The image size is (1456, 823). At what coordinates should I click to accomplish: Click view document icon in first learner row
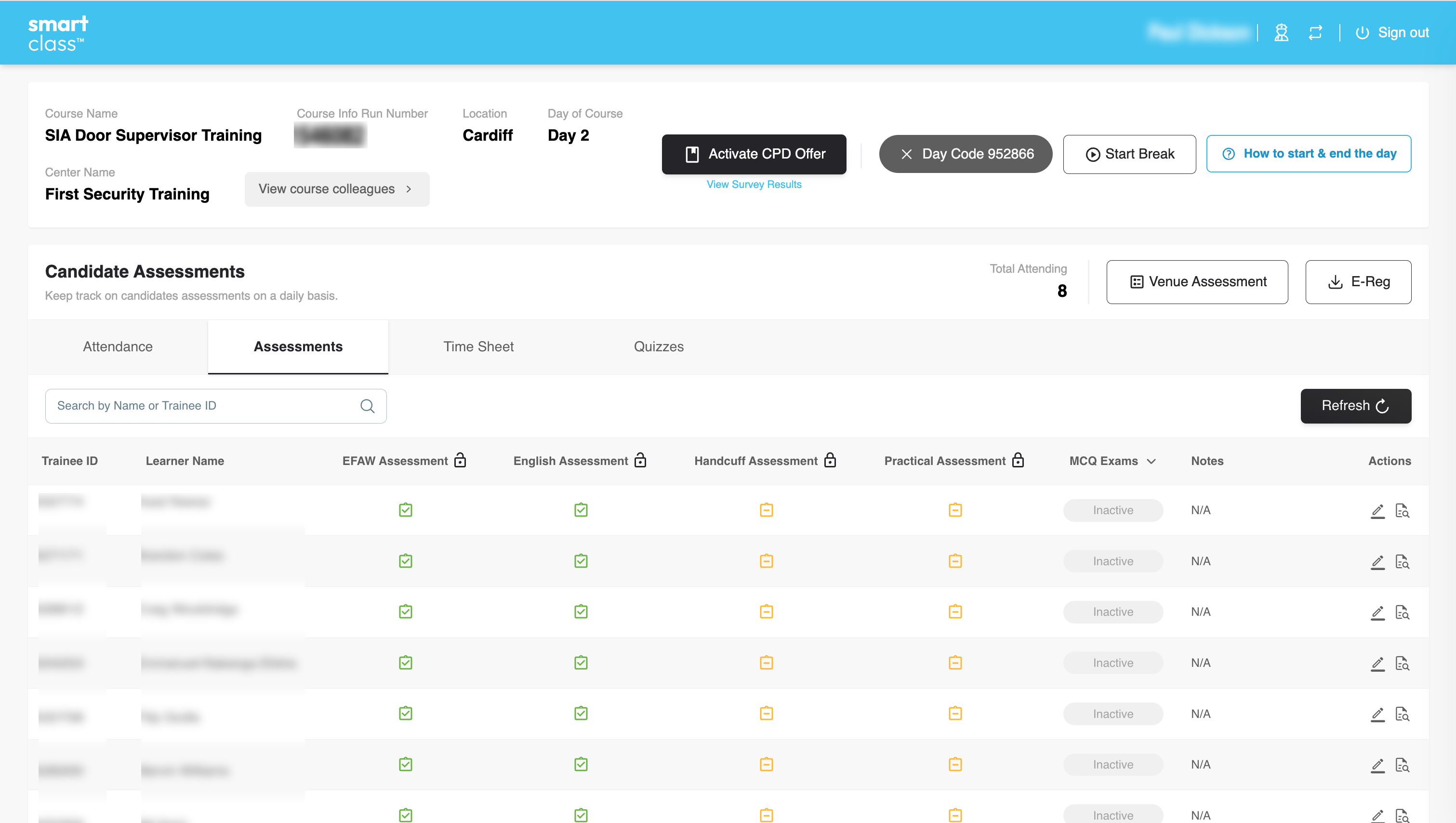[1403, 510]
